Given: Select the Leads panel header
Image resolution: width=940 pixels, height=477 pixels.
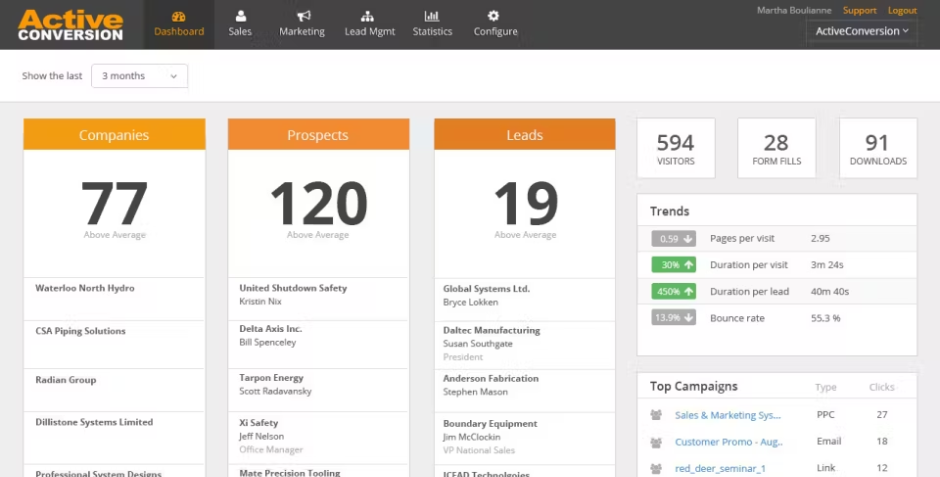Looking at the screenshot, I should point(524,135).
